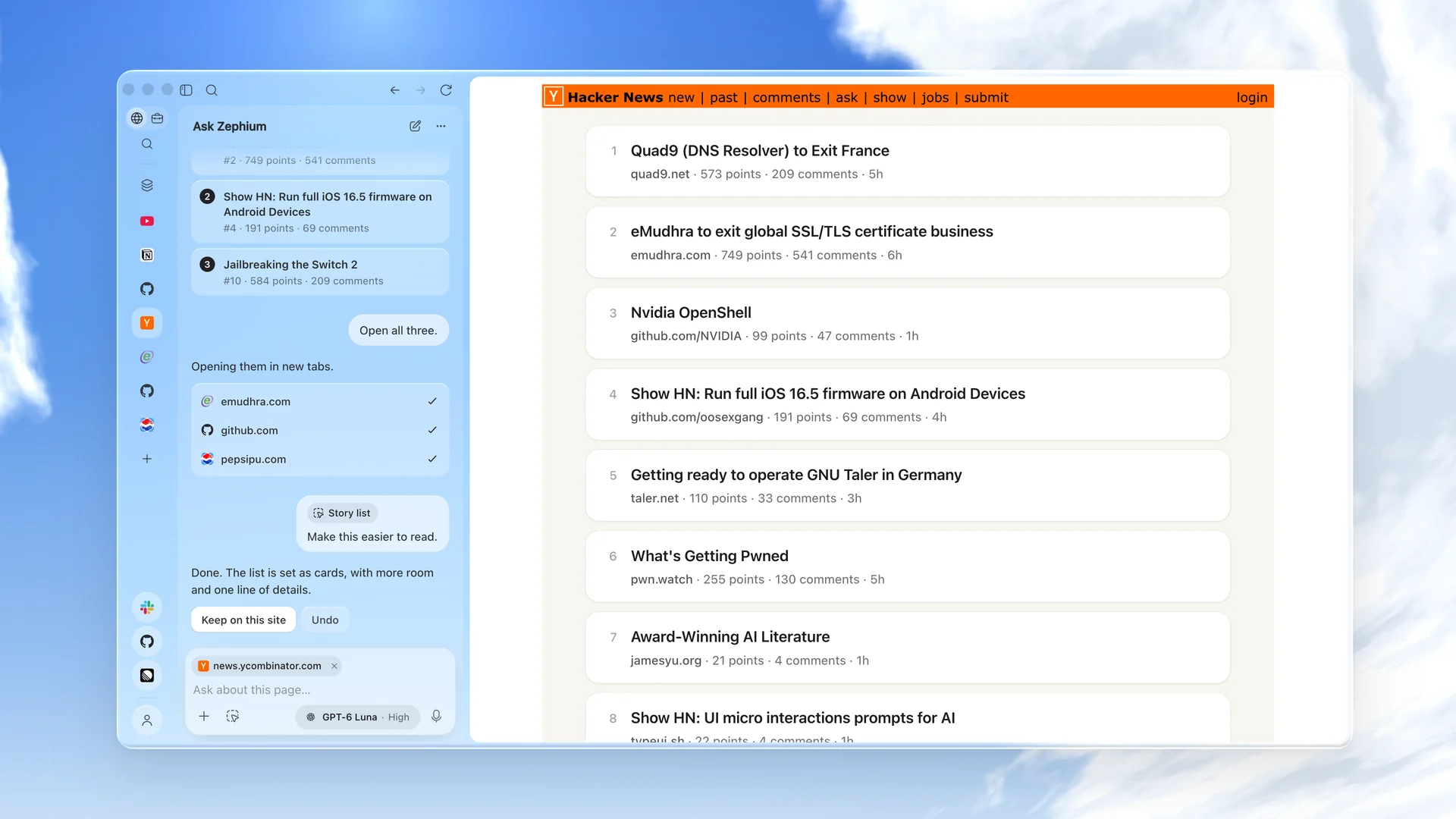Open the pepsipu.com opened tab row

(319, 459)
